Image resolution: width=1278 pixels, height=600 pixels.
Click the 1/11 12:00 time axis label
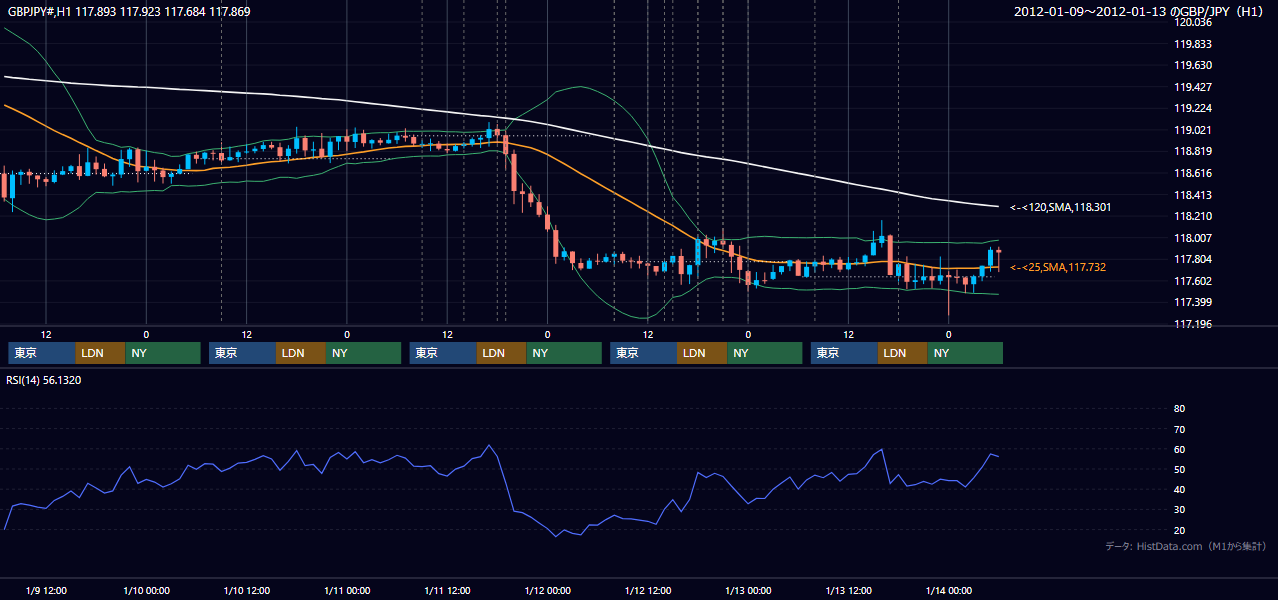click(x=447, y=590)
